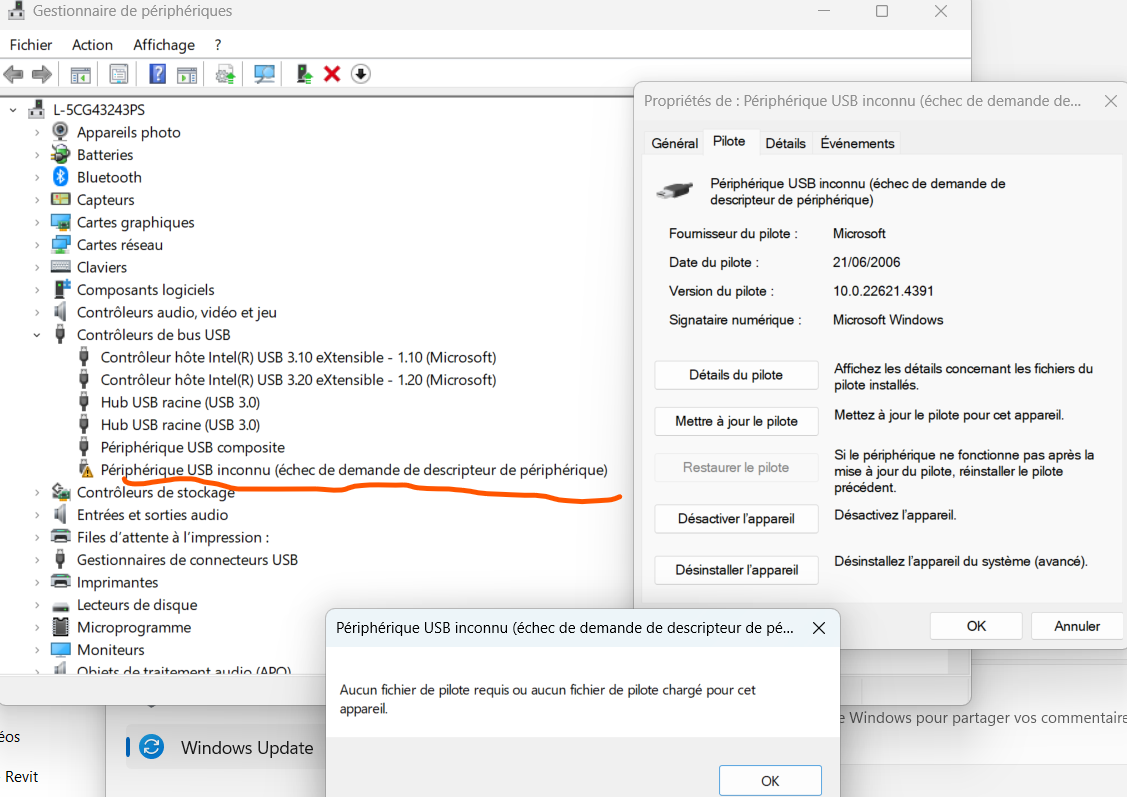Switch to the Événements tab
This screenshot has height=797, width=1127.
click(x=857, y=143)
